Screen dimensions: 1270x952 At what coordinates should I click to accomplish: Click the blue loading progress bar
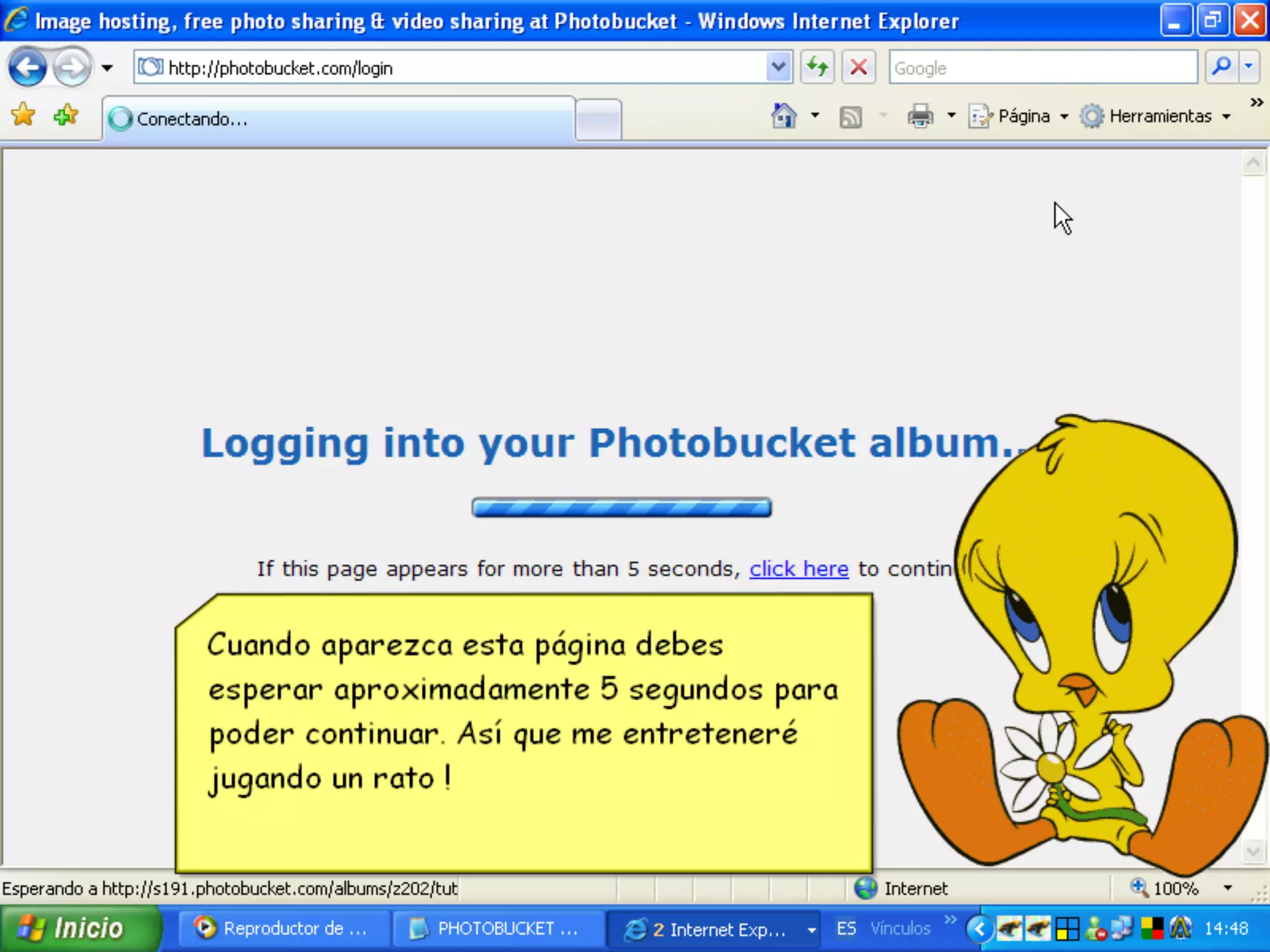click(621, 508)
